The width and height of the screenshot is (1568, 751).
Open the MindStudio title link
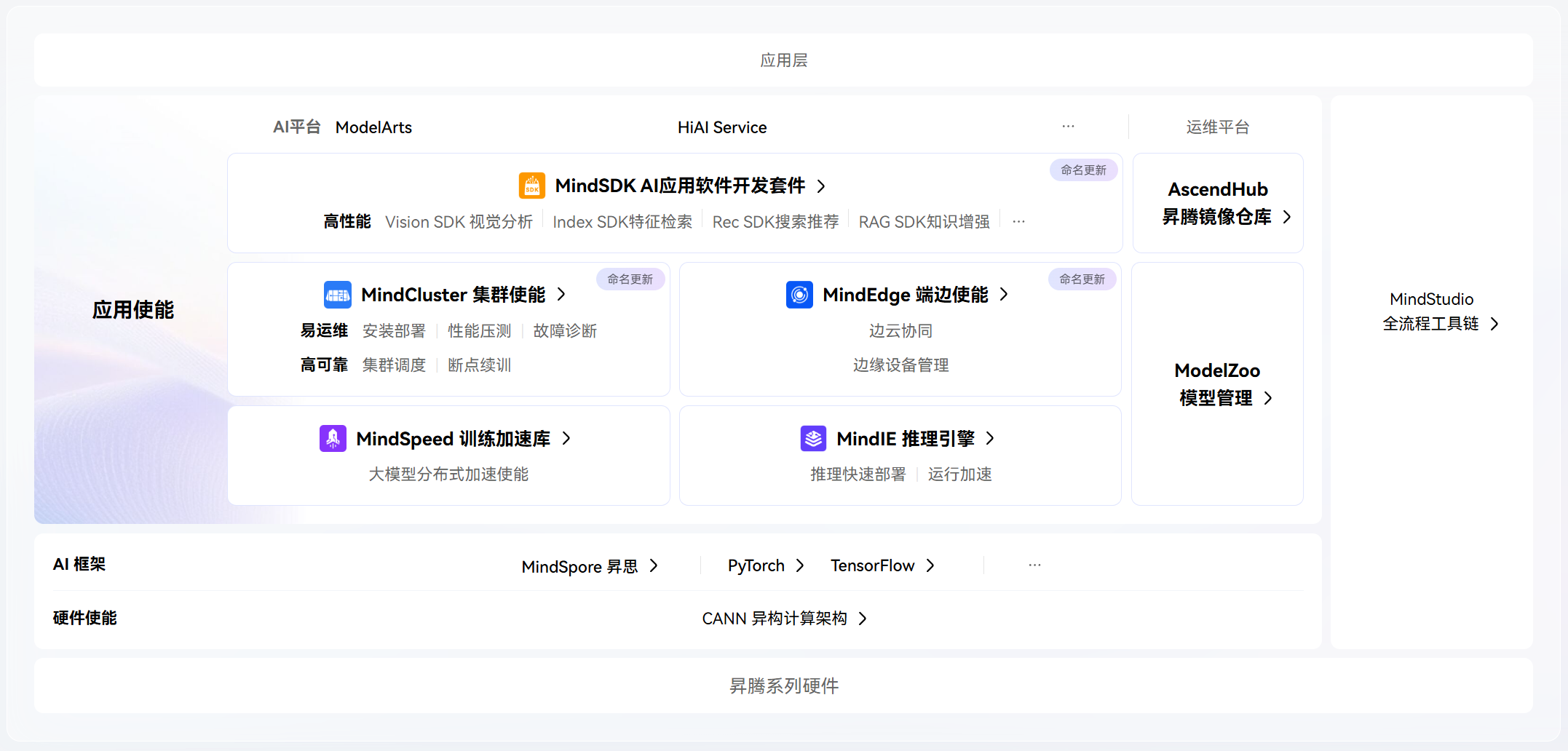1431,299
